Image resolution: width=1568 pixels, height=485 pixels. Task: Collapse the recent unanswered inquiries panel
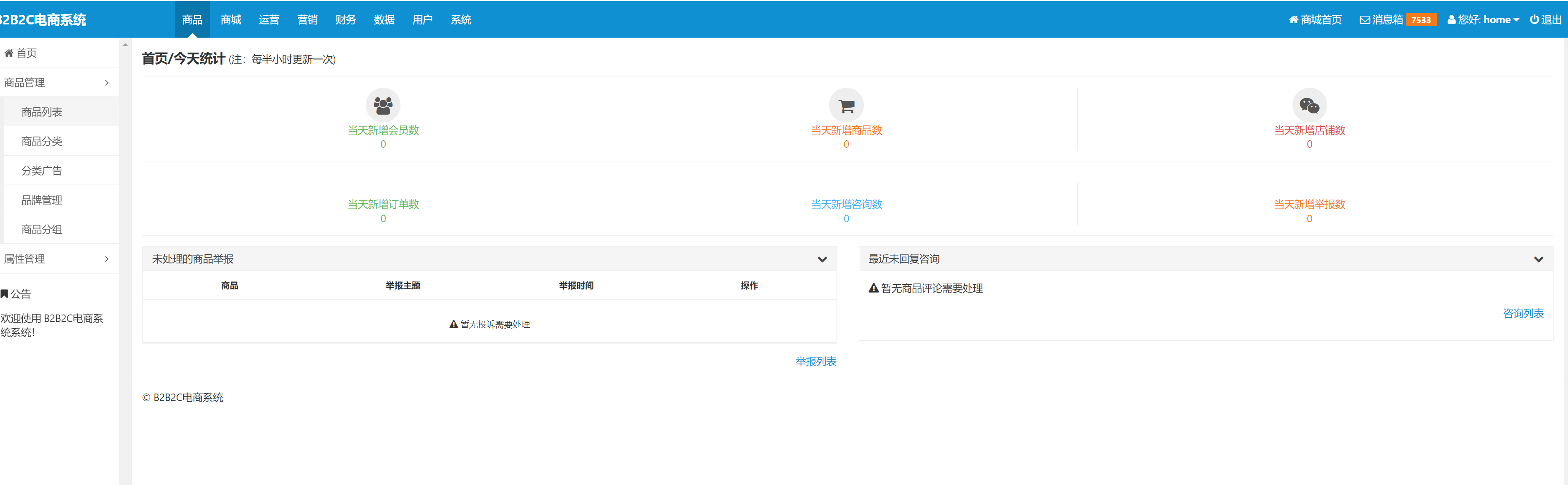1538,259
